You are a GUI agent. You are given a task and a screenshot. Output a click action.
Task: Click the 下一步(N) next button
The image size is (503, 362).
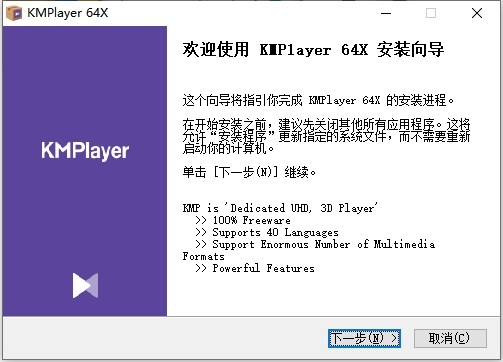[364, 338]
